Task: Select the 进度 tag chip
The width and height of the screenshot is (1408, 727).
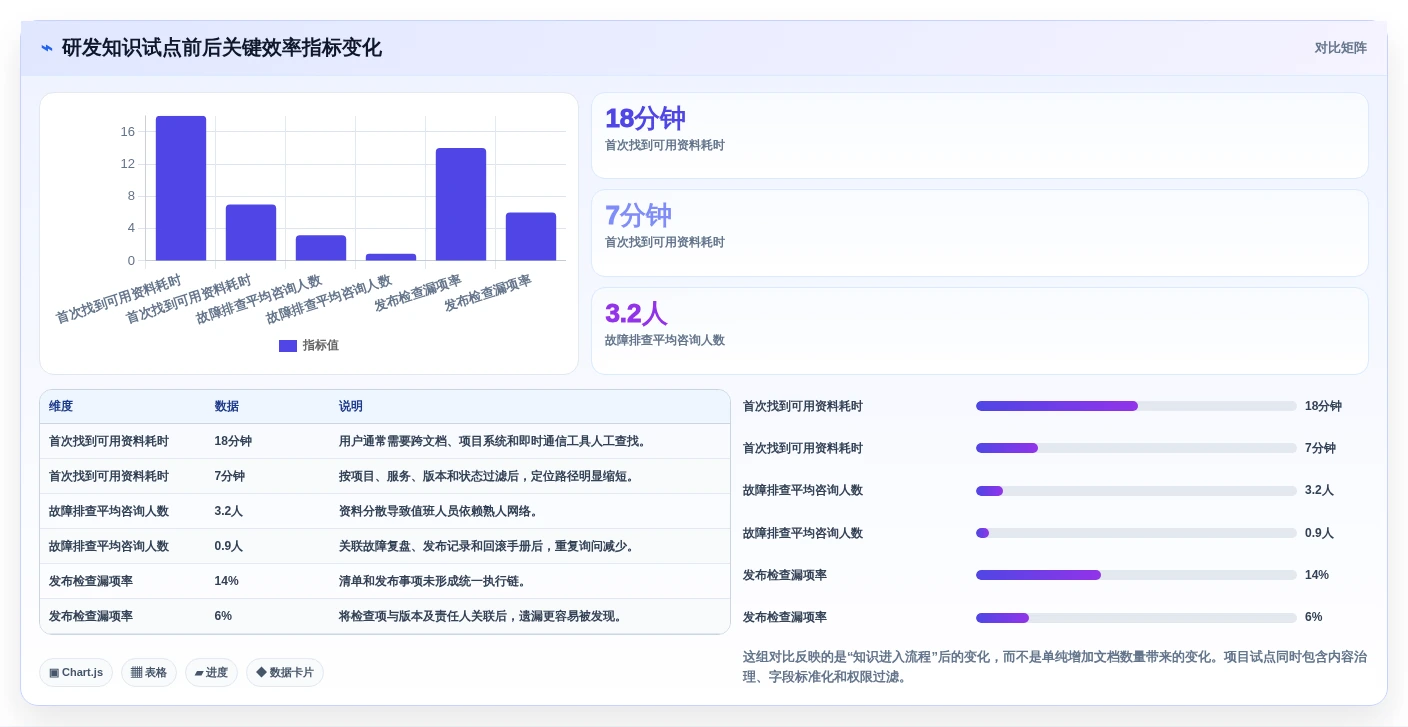Action: 211,673
